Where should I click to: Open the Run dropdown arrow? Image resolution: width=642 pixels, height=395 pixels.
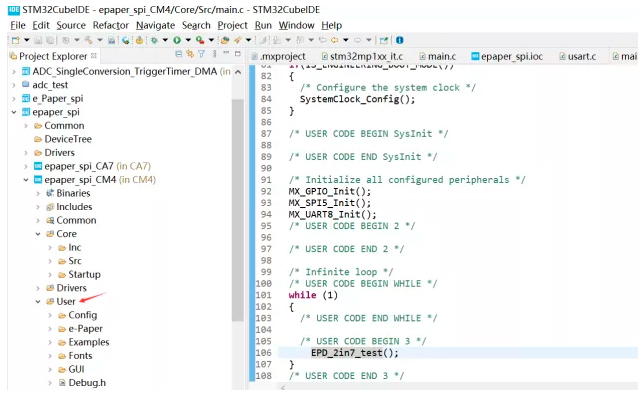tap(188, 40)
